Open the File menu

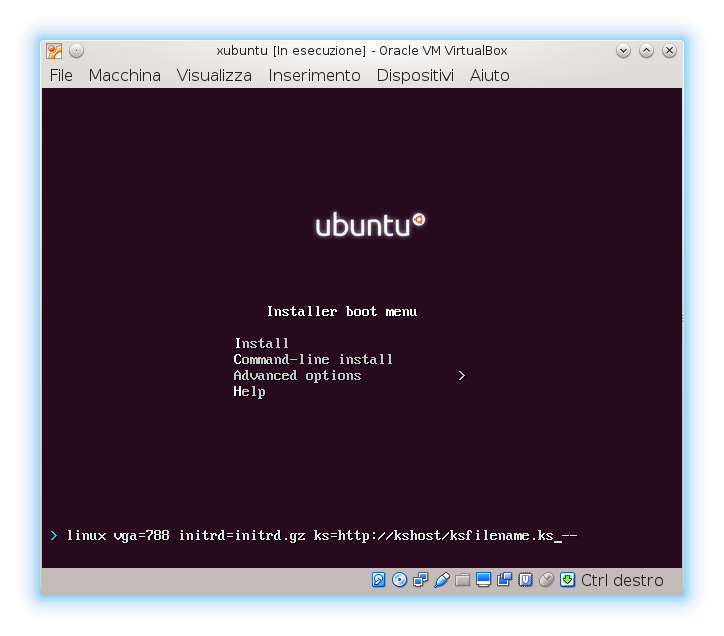pos(61,75)
